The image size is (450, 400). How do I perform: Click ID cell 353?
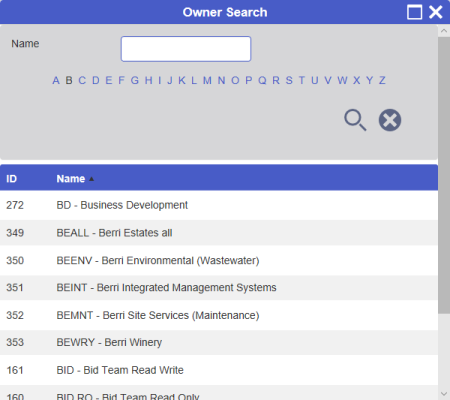15,342
